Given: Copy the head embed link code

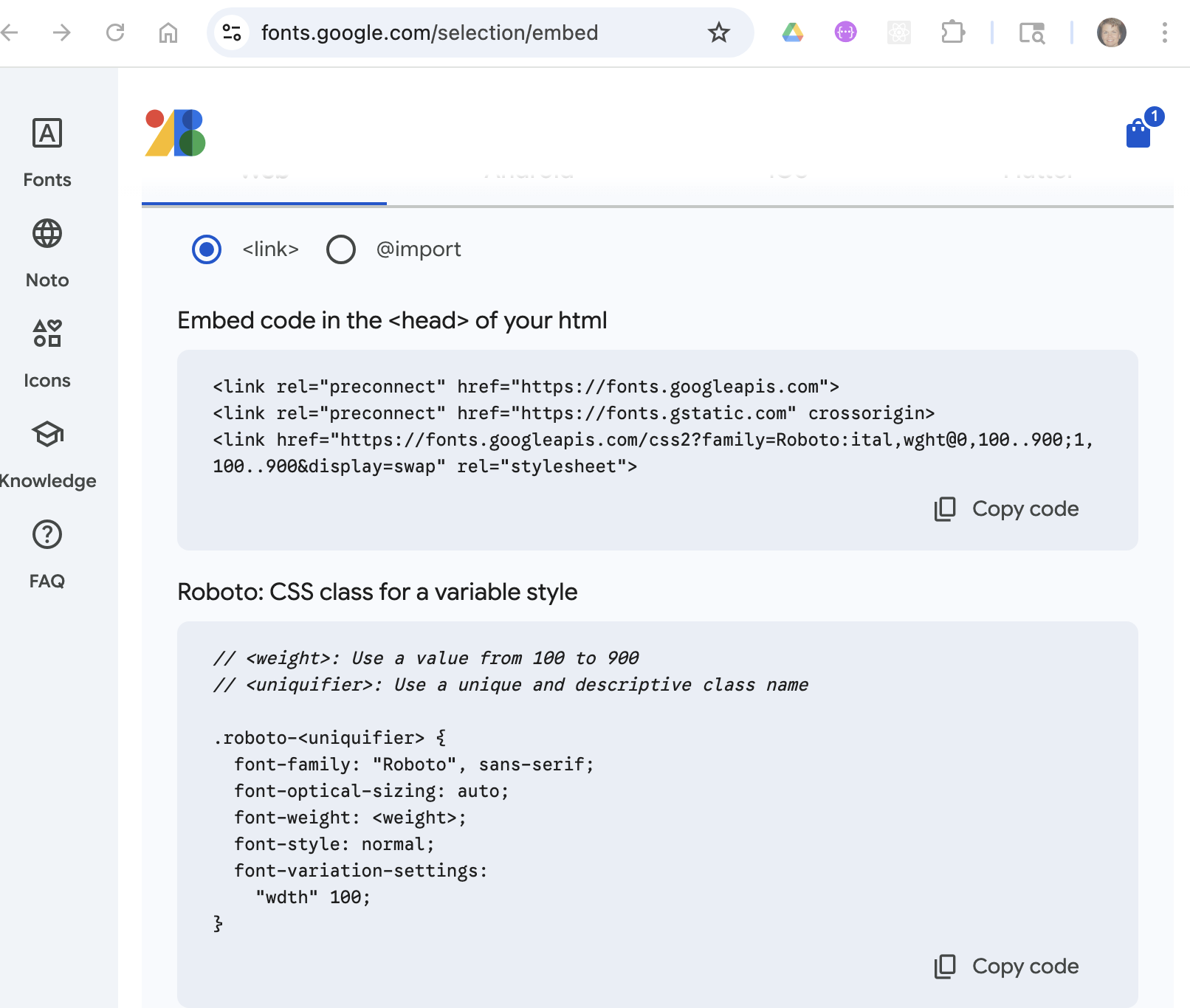Looking at the screenshot, I should click(1007, 509).
